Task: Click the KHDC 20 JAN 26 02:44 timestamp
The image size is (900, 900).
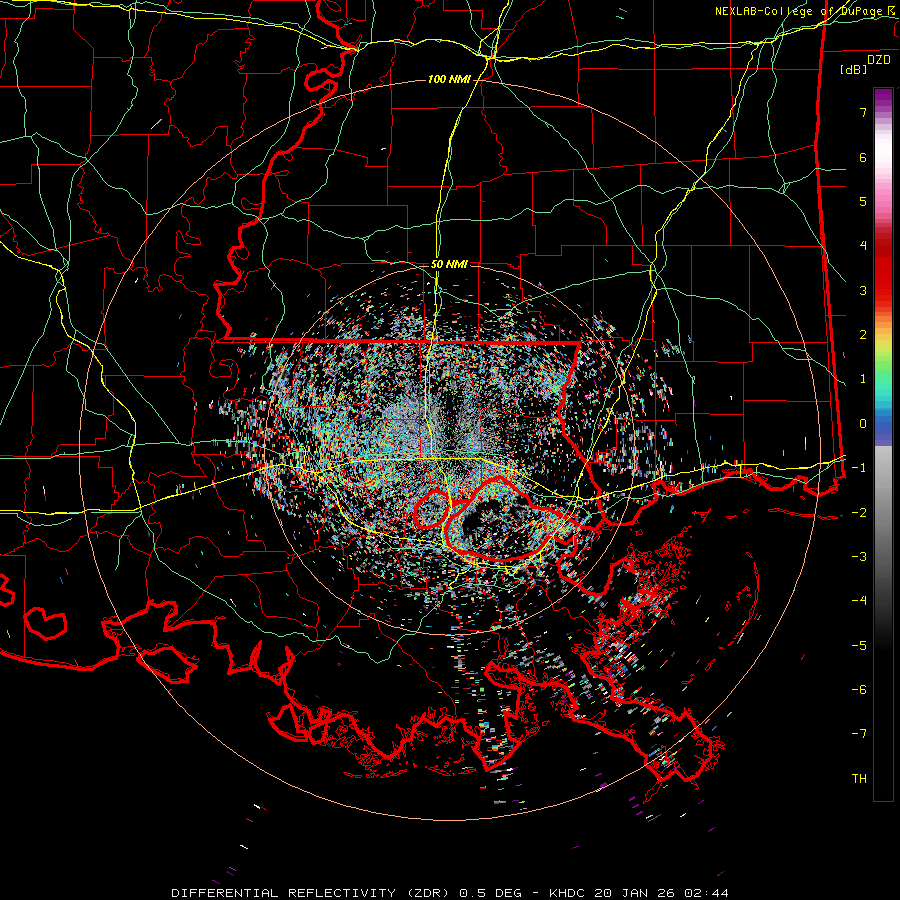Action: 639,893
